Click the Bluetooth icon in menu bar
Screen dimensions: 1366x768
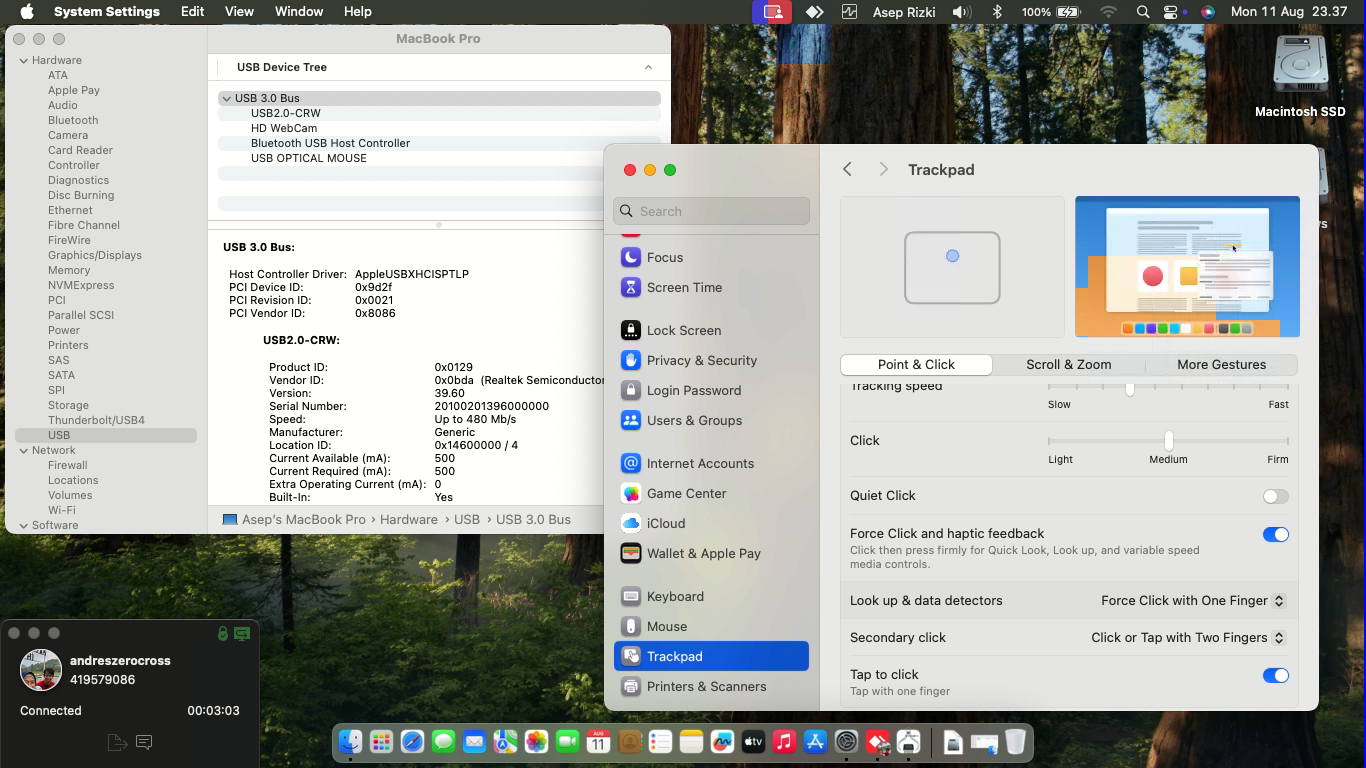tap(997, 12)
